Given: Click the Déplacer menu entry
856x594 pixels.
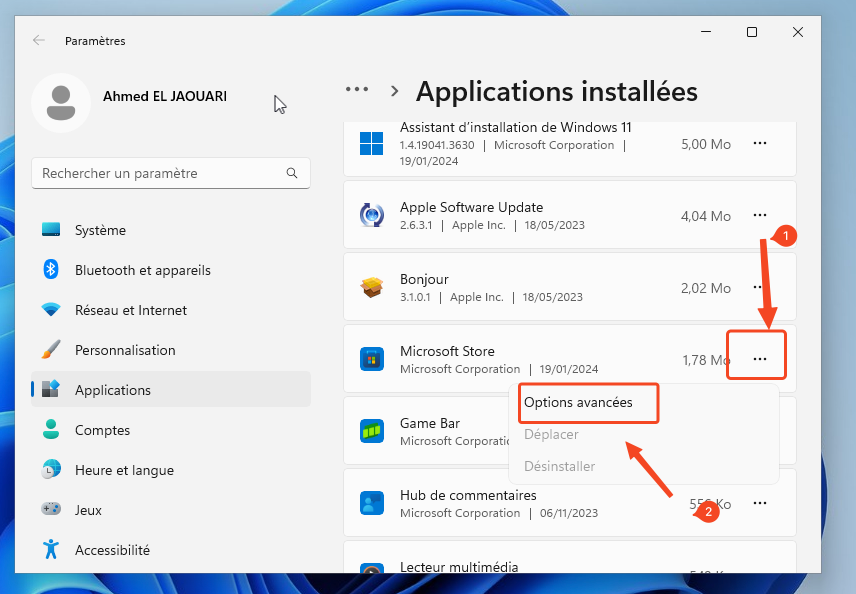Looking at the screenshot, I should coord(551,434).
